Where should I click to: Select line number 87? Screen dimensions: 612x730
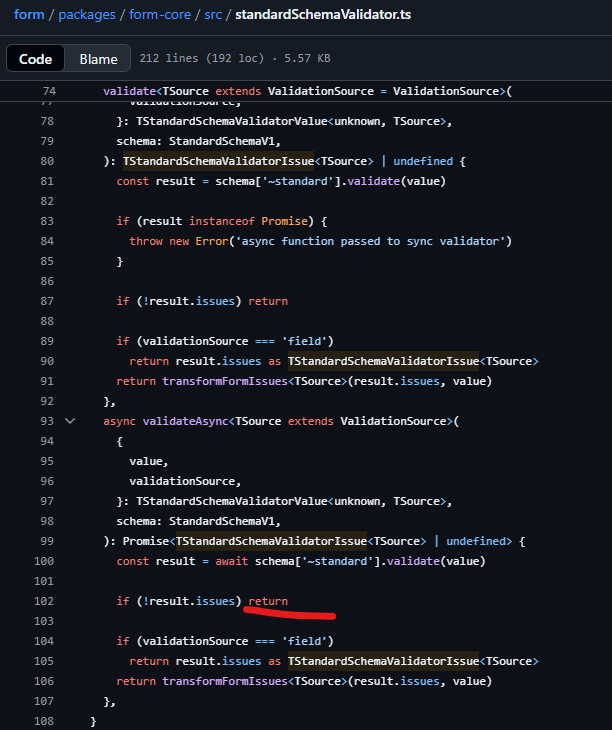tap(47, 301)
